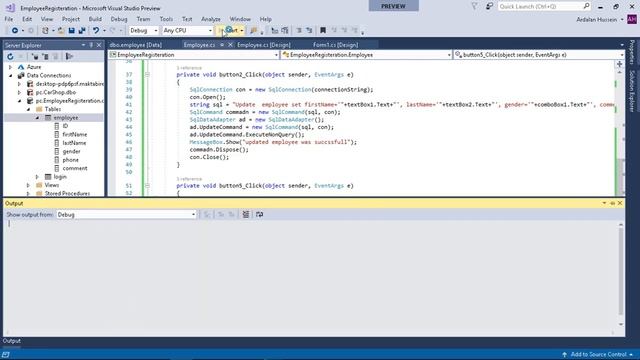The width and height of the screenshot is (640, 360).
Task: Click the New Project toolbar icon
Action: pyautogui.click(x=45, y=31)
